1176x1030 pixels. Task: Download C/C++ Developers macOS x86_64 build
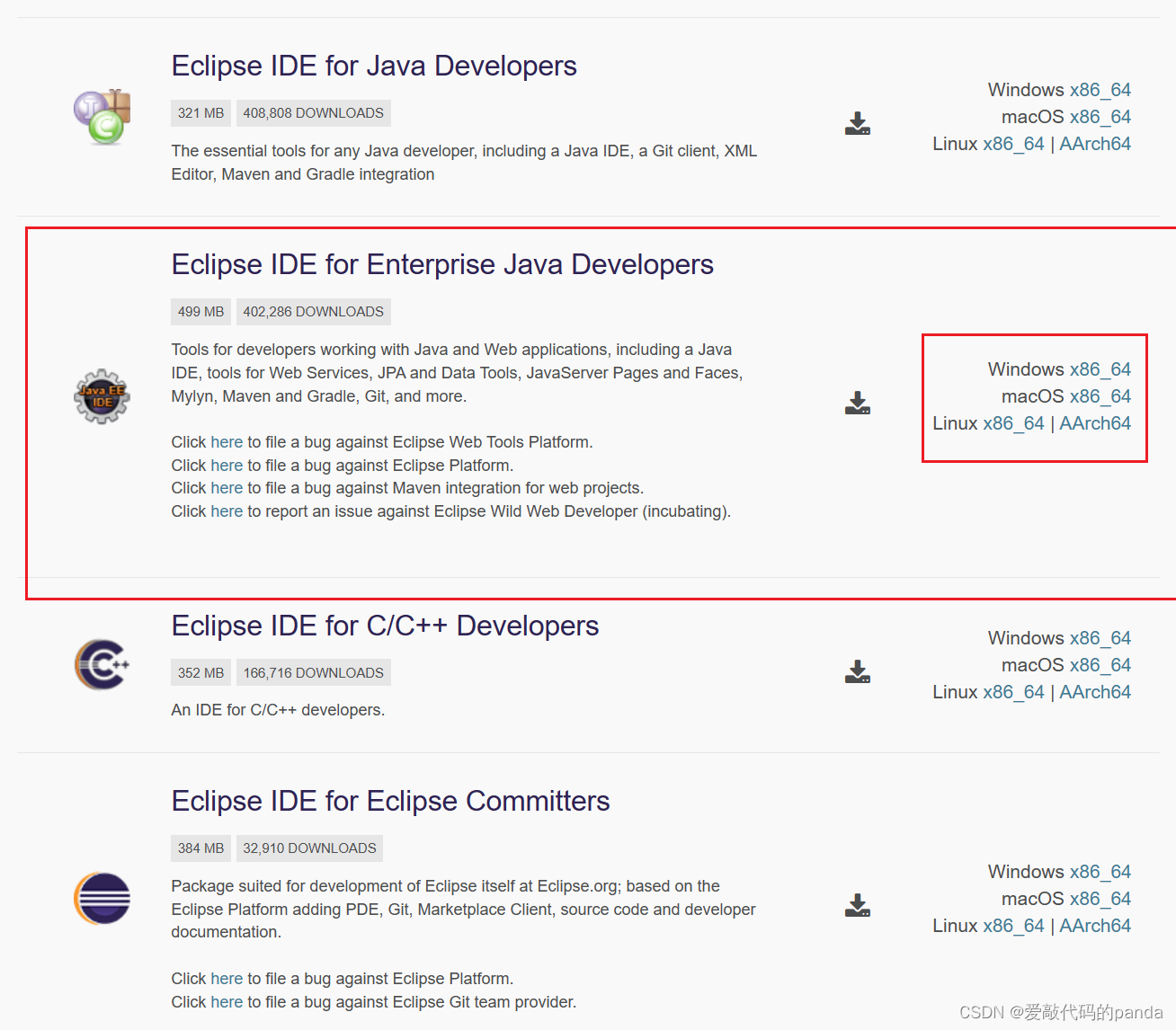(x=1100, y=665)
